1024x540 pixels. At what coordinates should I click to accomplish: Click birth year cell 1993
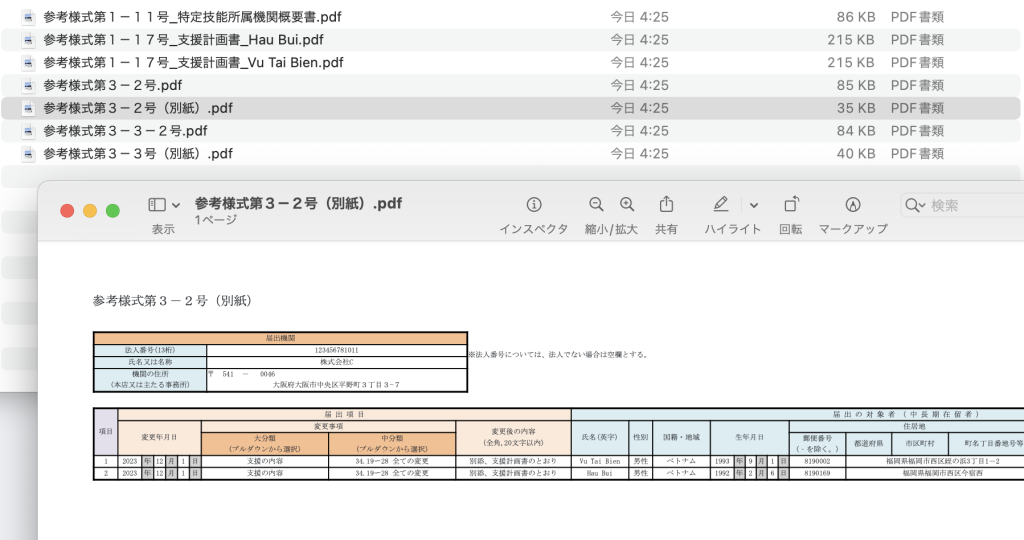point(722,461)
